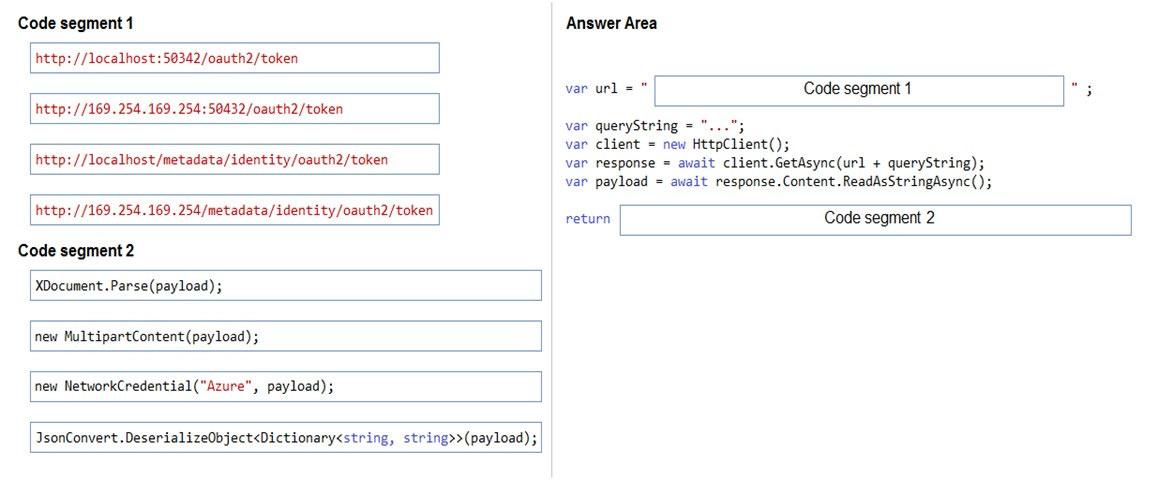Pick the NetworkCredential("Azure", payload) block

286,386
